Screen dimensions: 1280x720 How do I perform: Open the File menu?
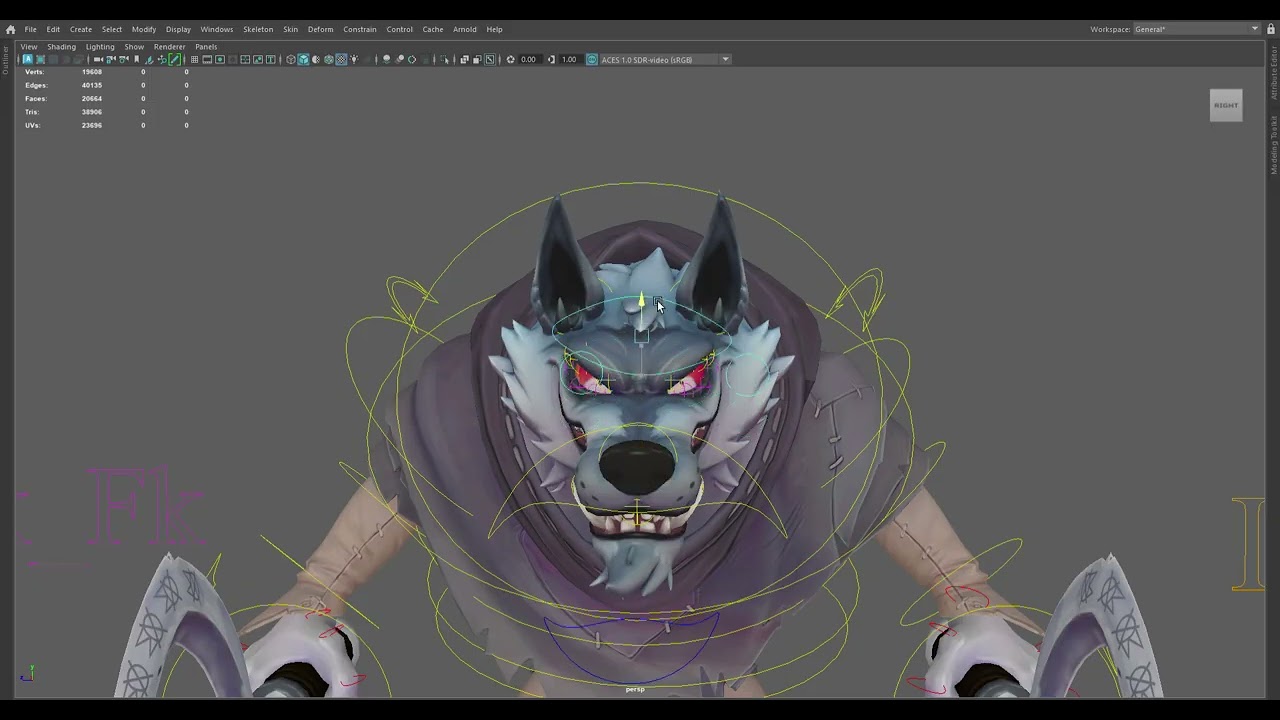[x=31, y=29]
